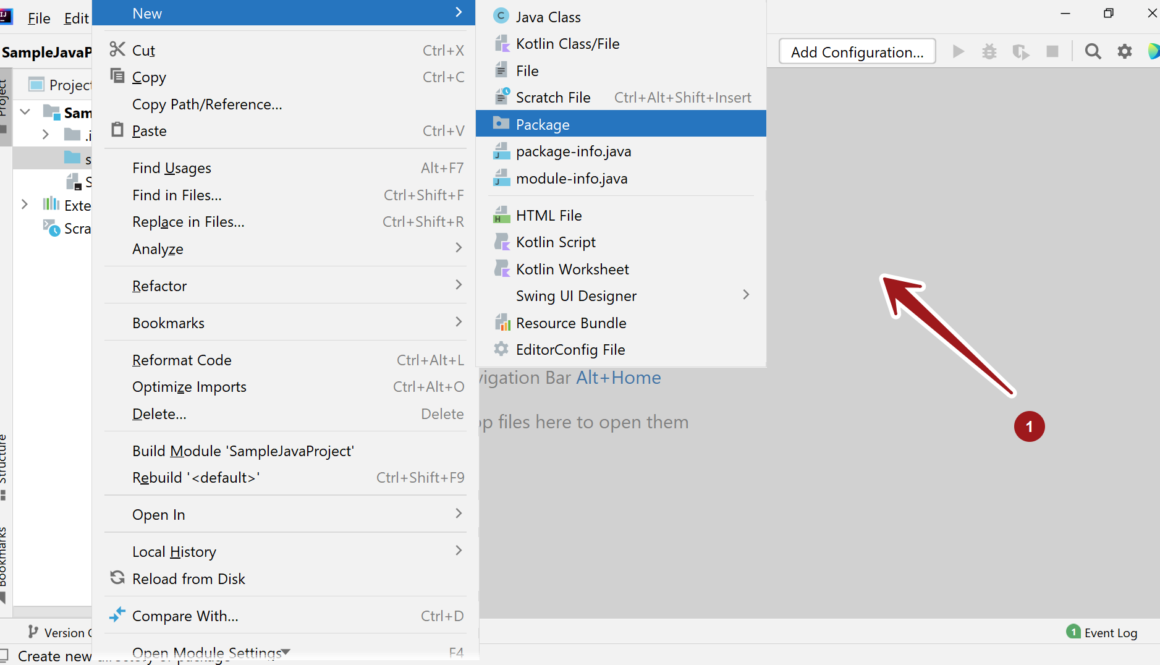Click the Add Configuration button
1160x665 pixels.
856,51
